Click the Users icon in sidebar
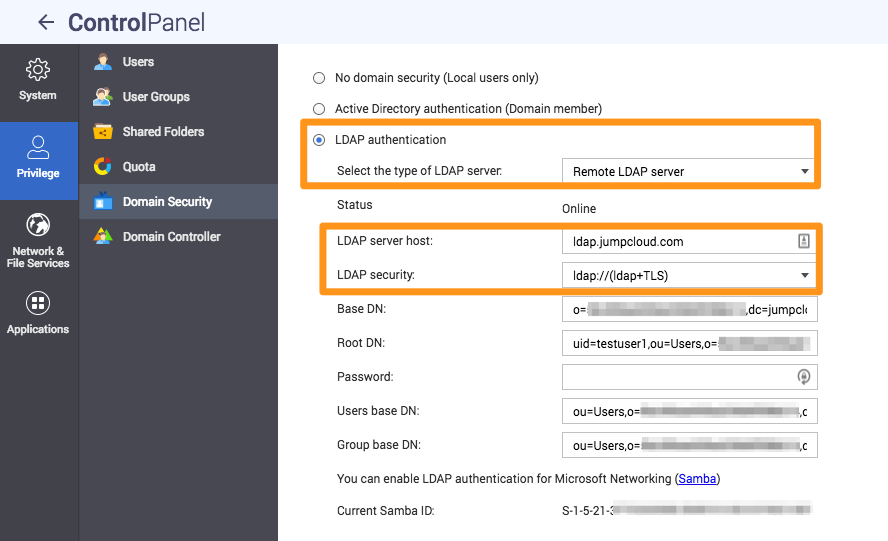 tap(103, 62)
